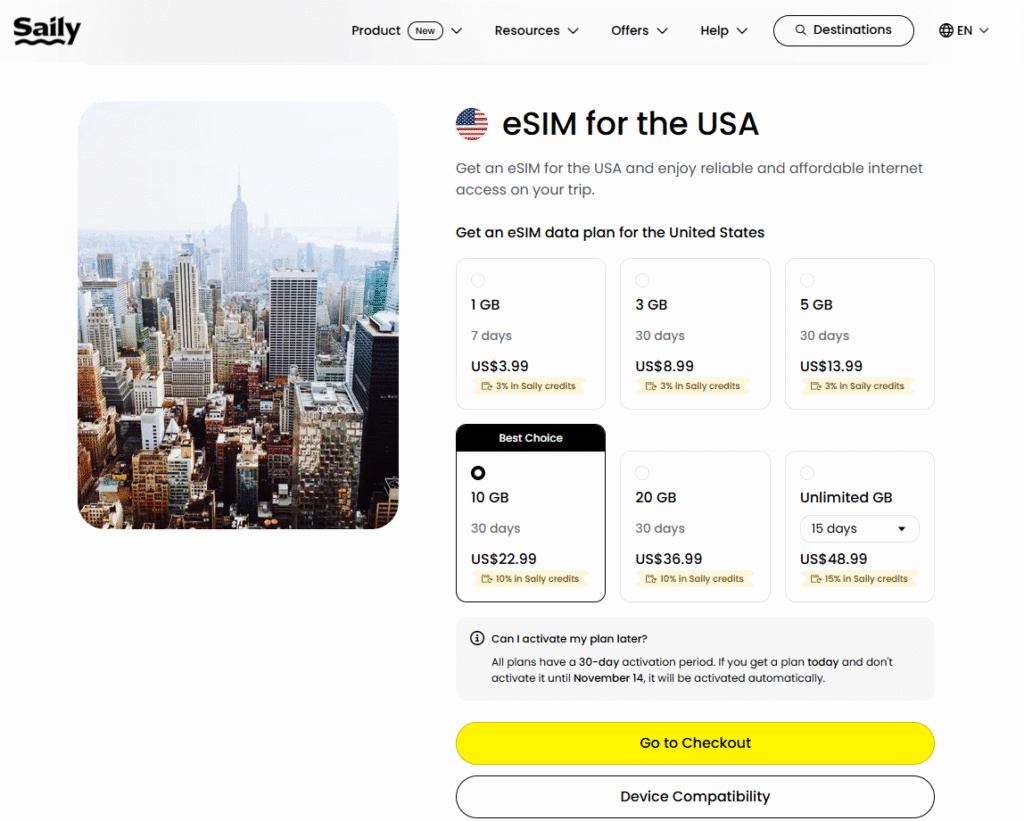1024x821 pixels.
Task: Open the 15 days duration dropdown
Action: coord(859,529)
